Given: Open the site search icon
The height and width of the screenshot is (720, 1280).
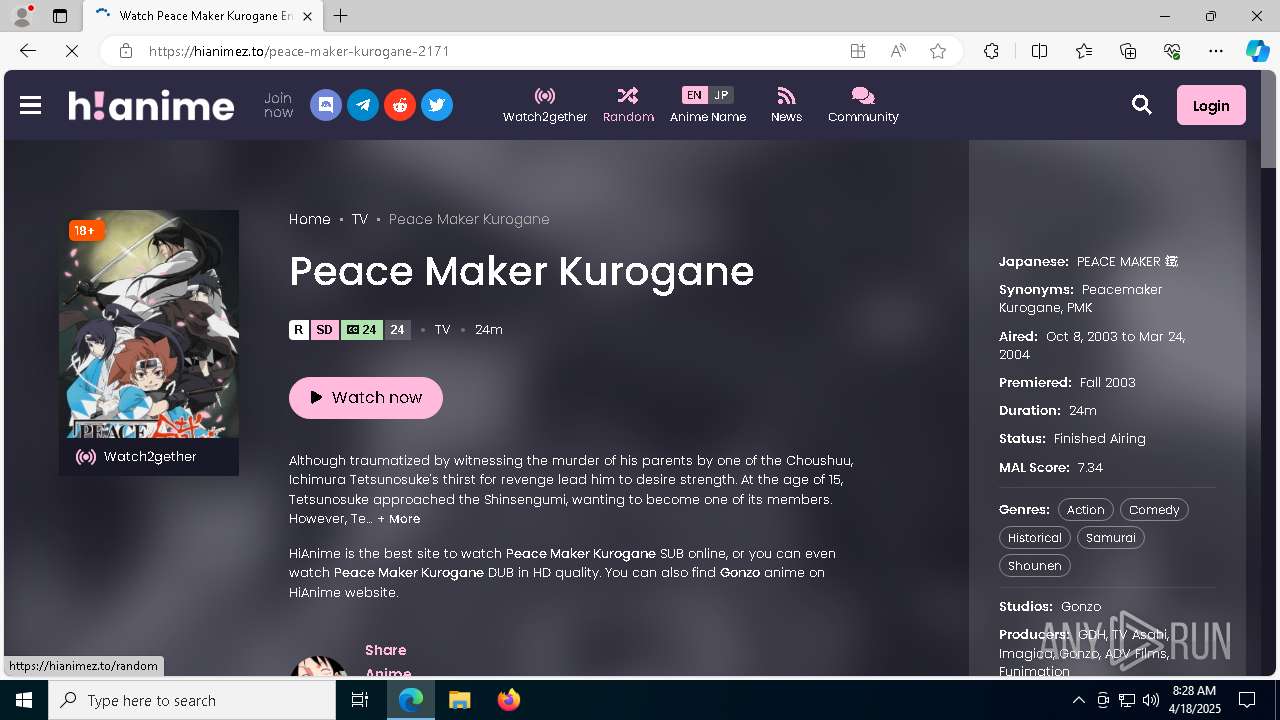Looking at the screenshot, I should pyautogui.click(x=1141, y=105).
